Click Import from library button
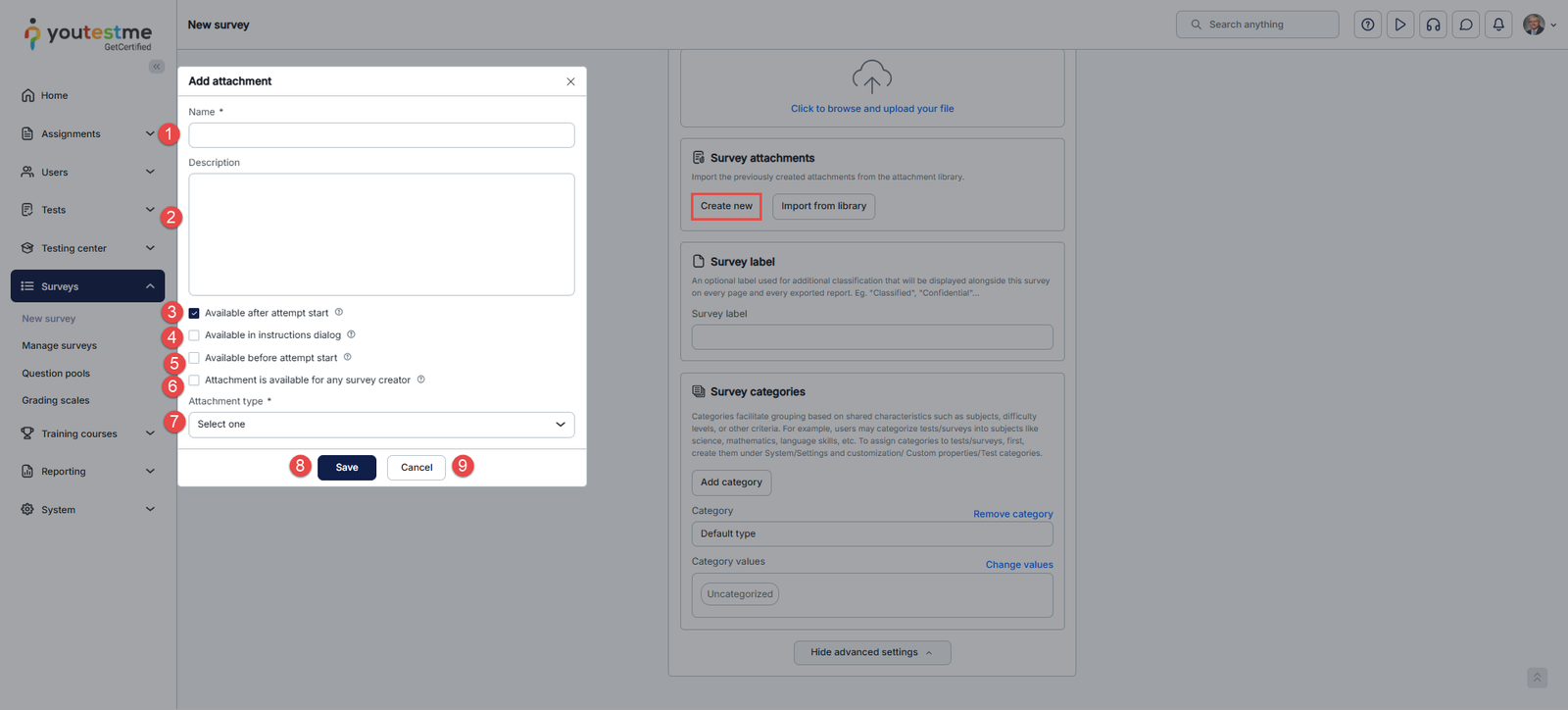Viewport: 1568px width, 710px height. tap(823, 206)
